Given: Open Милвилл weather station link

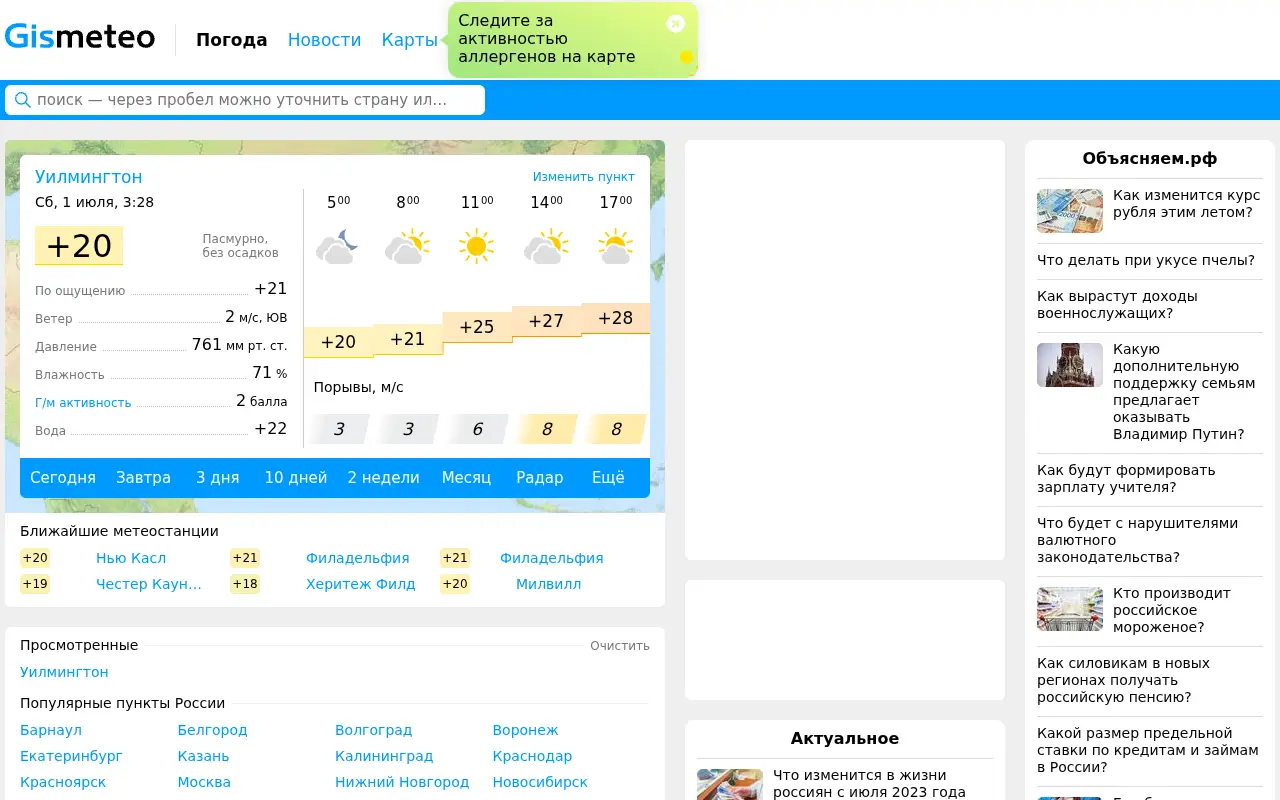Looking at the screenshot, I should point(548,584).
